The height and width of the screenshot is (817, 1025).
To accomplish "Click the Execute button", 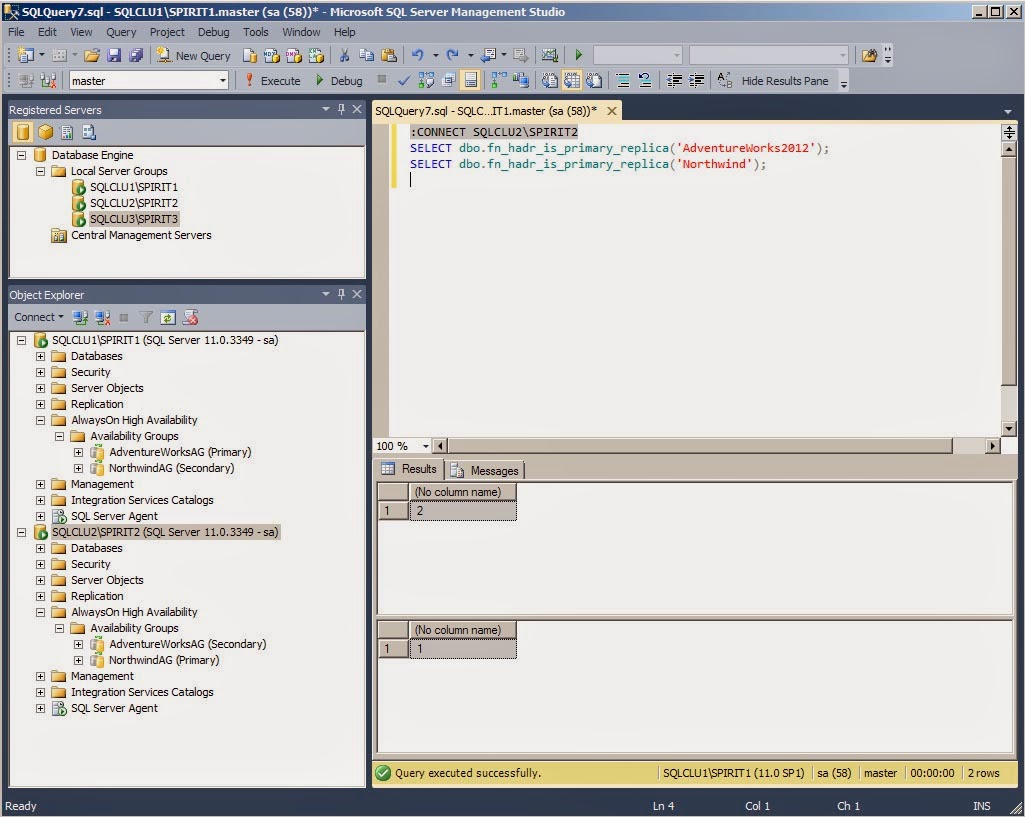I will (x=272, y=81).
